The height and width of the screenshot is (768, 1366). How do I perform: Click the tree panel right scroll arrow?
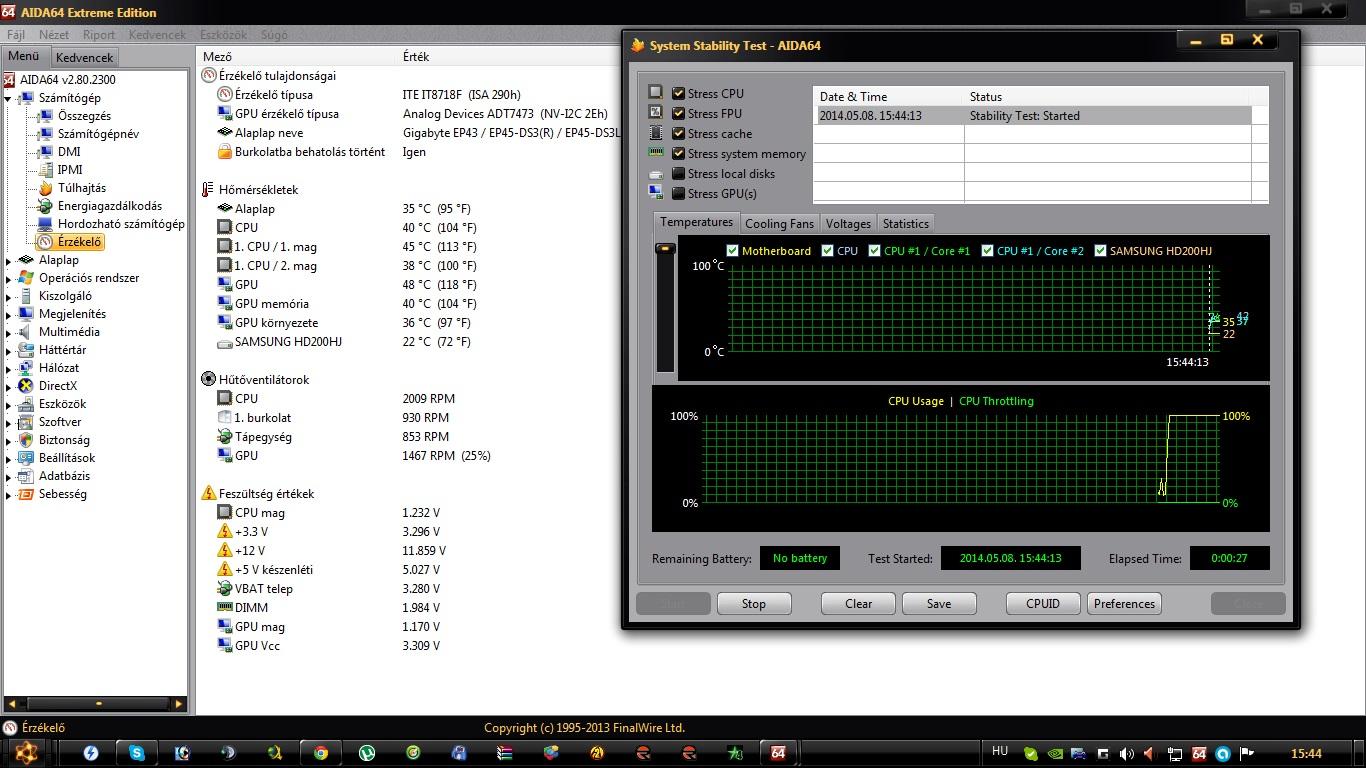point(179,704)
